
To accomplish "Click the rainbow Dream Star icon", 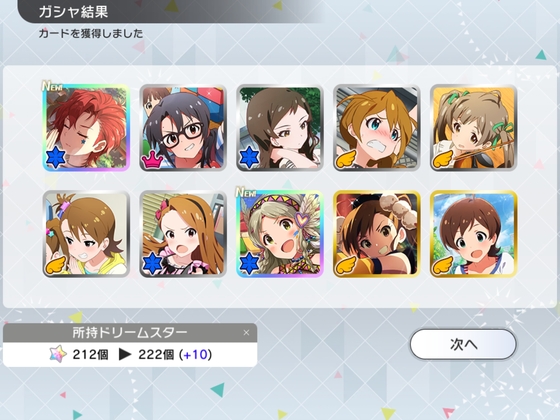I will tap(58, 354).
